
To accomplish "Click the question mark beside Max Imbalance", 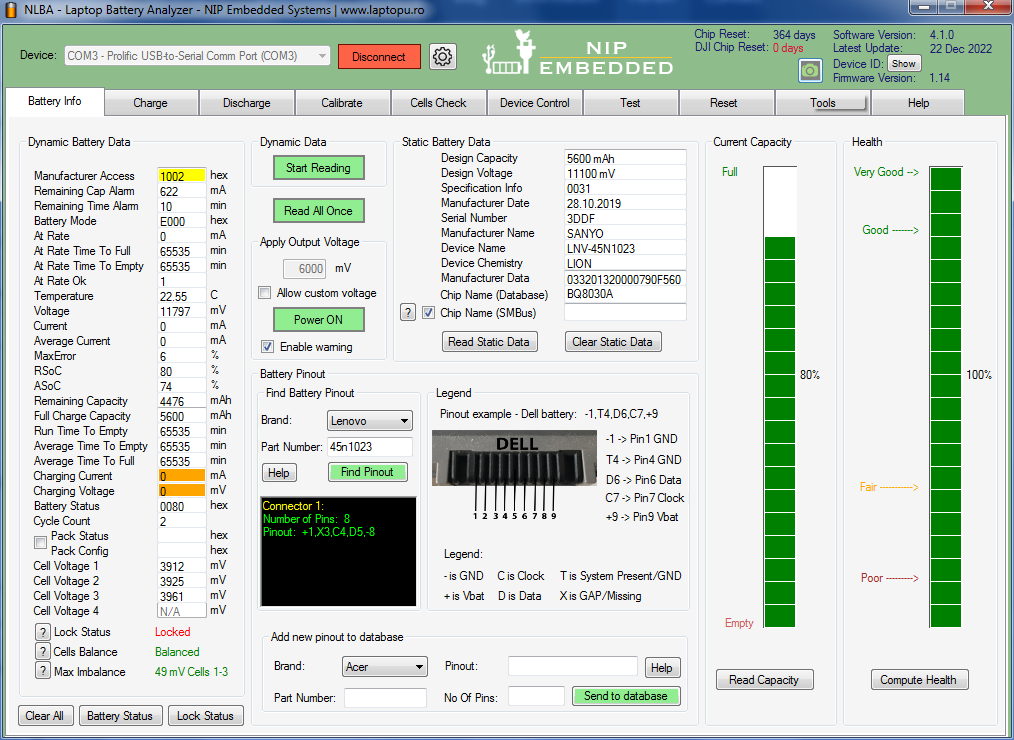I will 42,672.
